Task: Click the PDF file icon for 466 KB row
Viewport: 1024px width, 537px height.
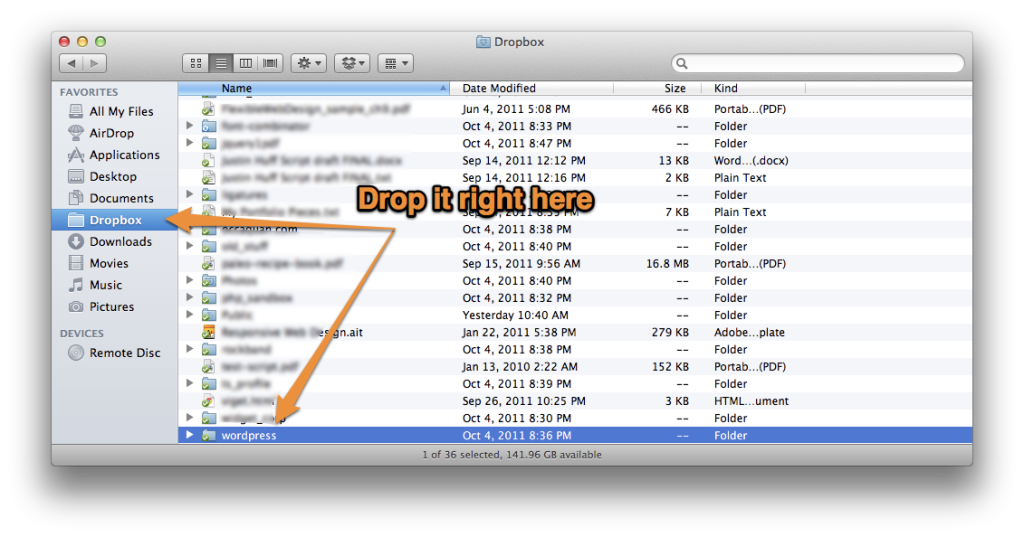Action: click(x=209, y=109)
